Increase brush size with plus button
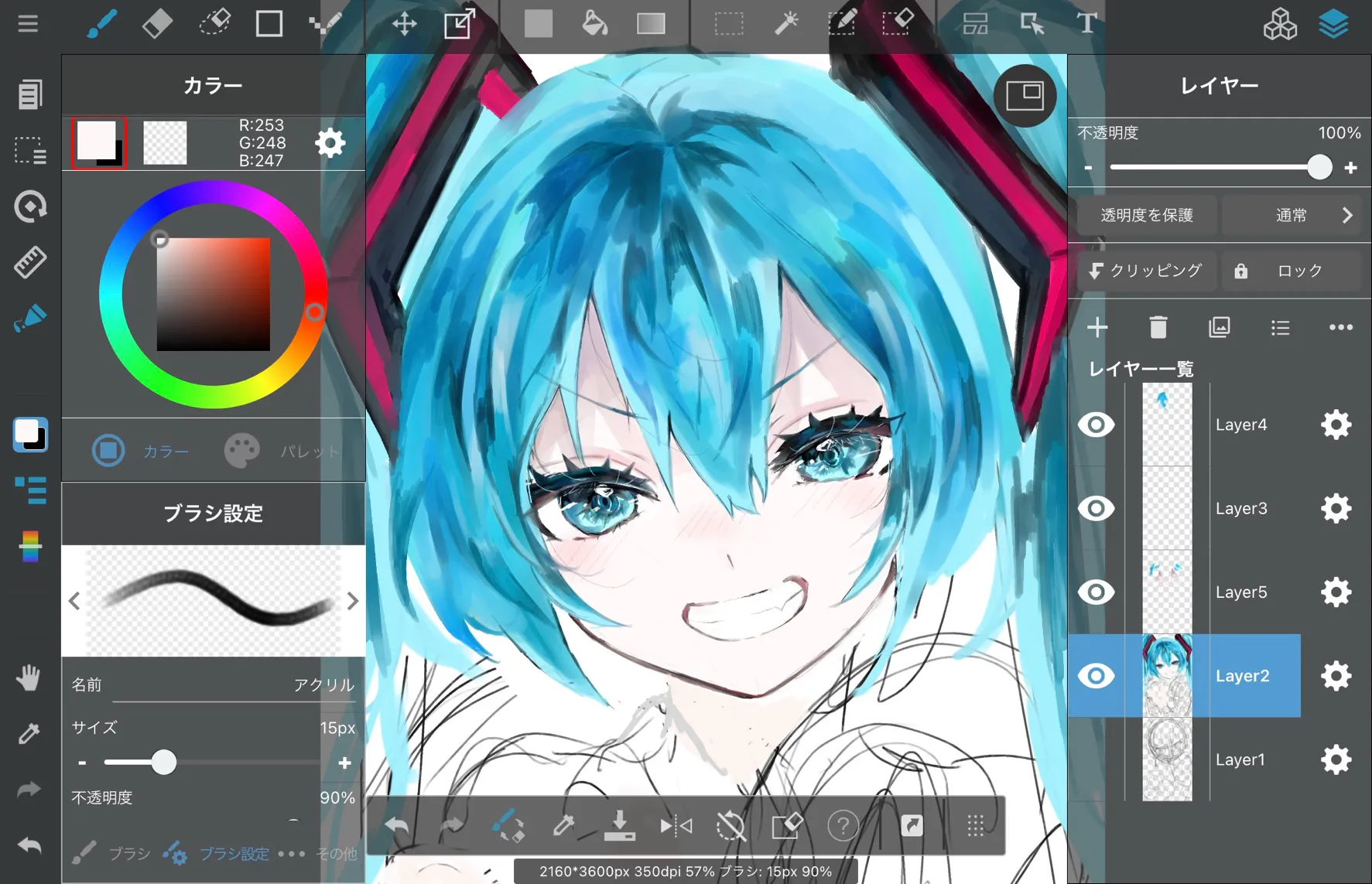The height and width of the screenshot is (884, 1372). 344,763
